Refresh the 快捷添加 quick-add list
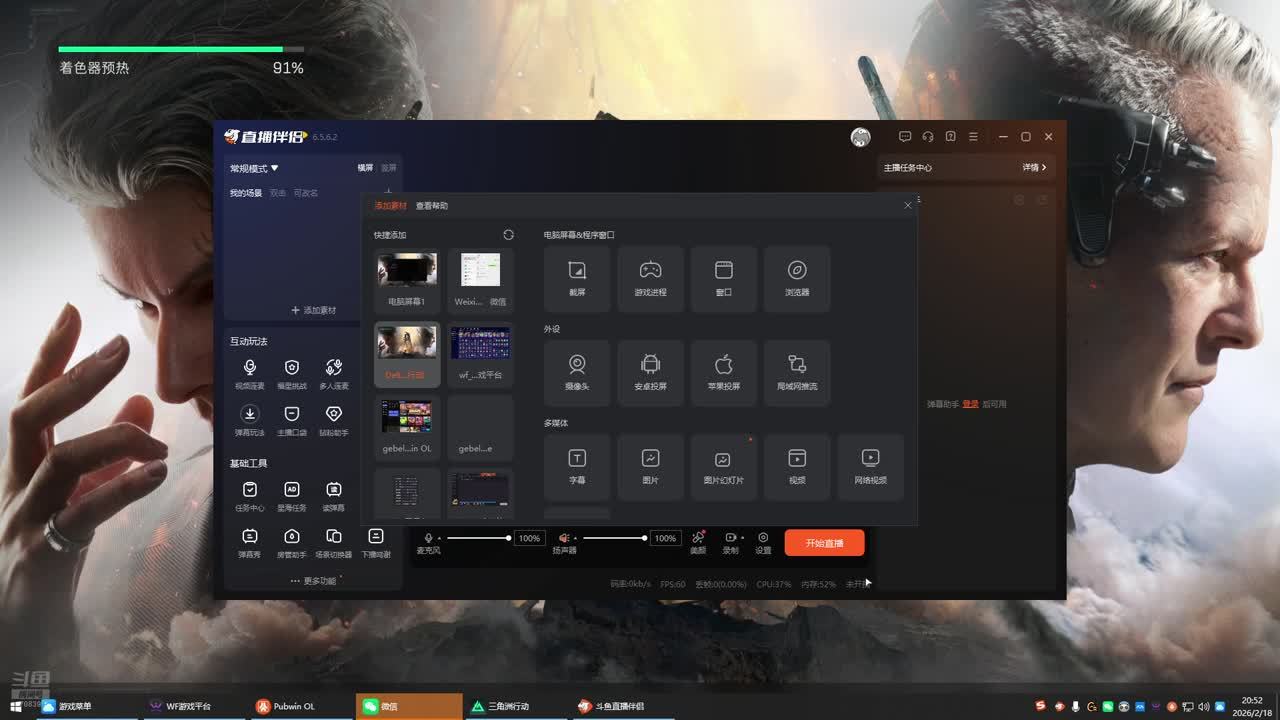This screenshot has width=1280, height=720. tap(508, 235)
